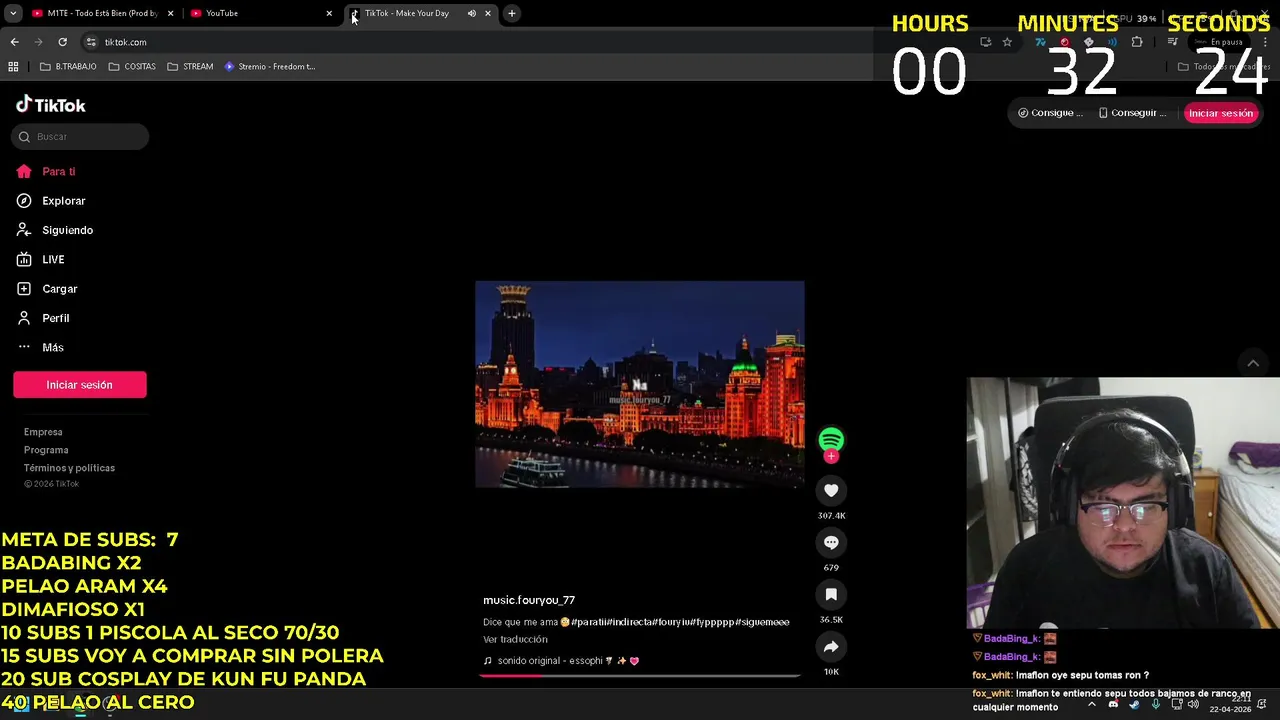Open the 7TV extension icon
This screenshot has width=1280, height=720.
pos(1041,42)
